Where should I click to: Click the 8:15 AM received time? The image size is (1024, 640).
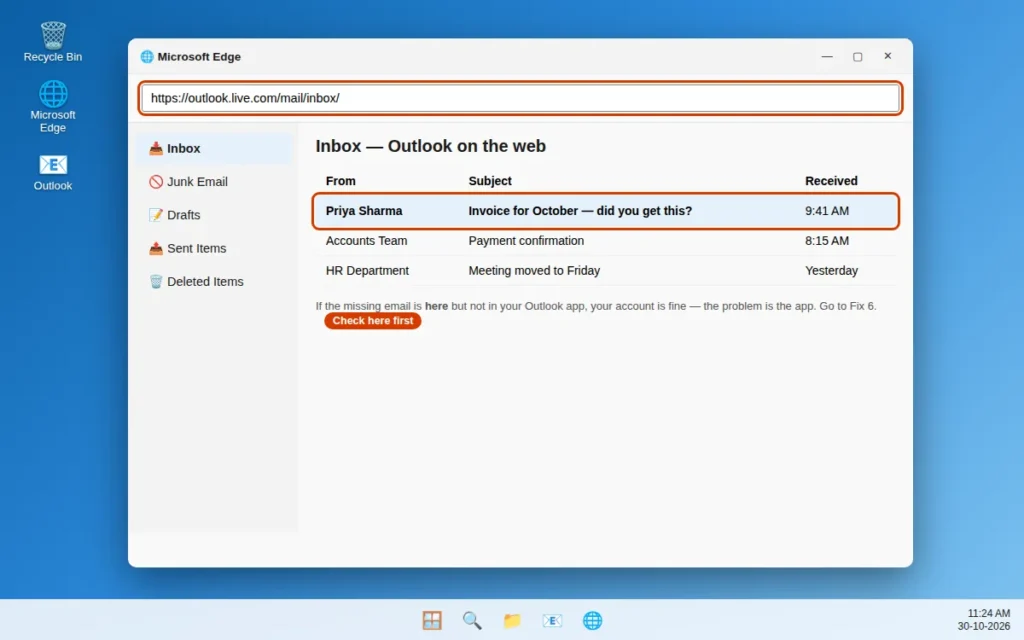point(827,241)
